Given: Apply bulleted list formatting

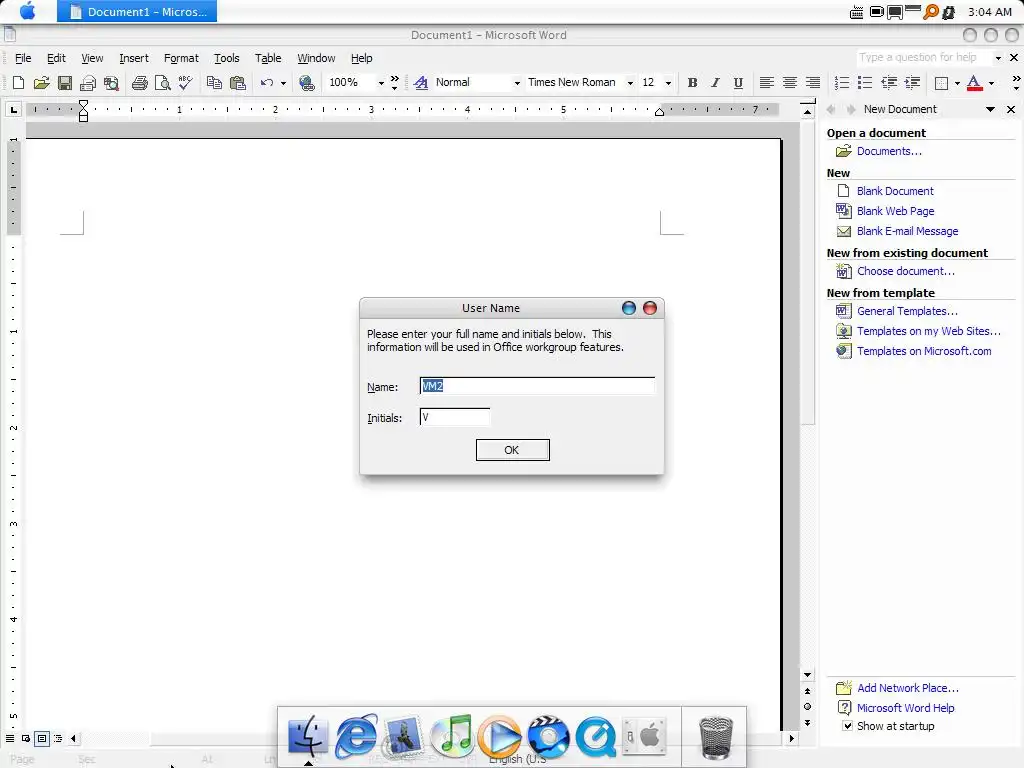Looking at the screenshot, I should [865, 83].
